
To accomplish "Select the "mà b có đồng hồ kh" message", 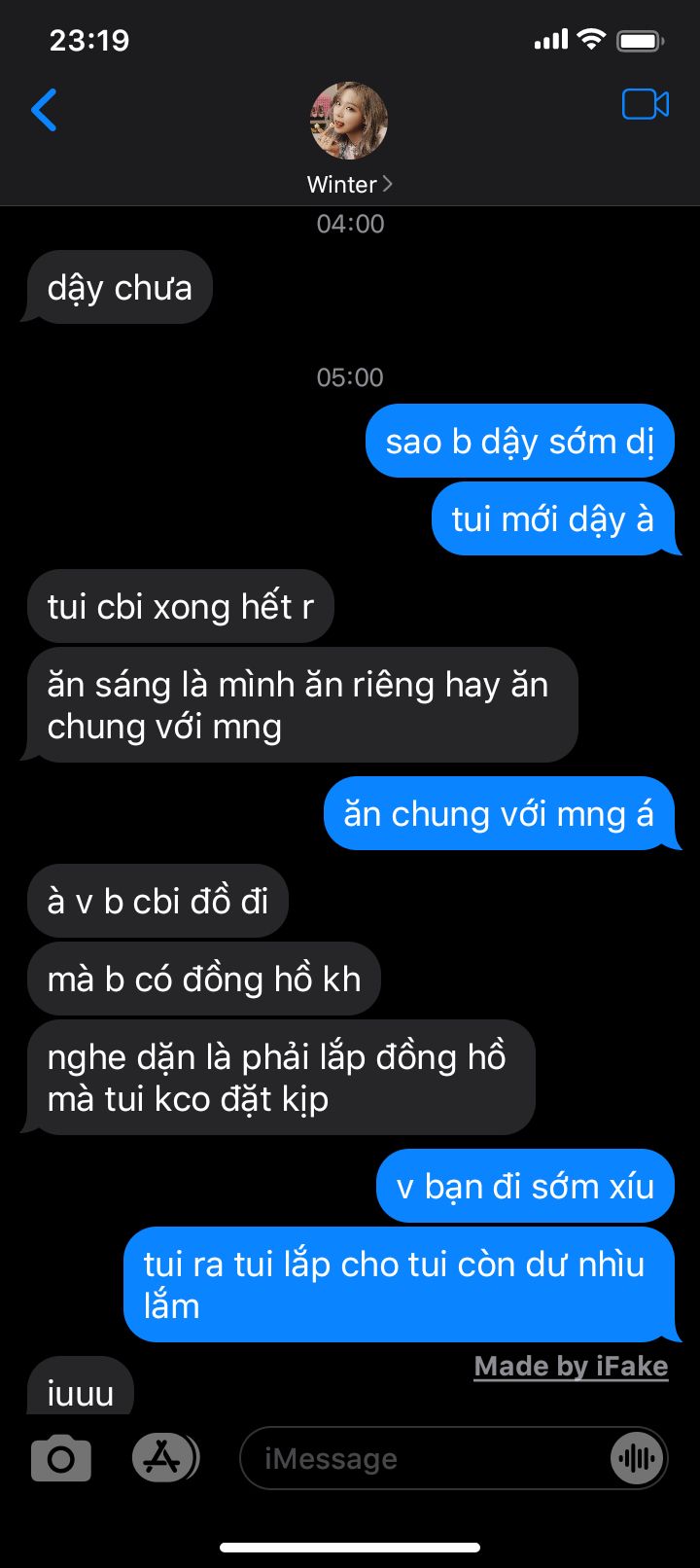I will click(203, 980).
